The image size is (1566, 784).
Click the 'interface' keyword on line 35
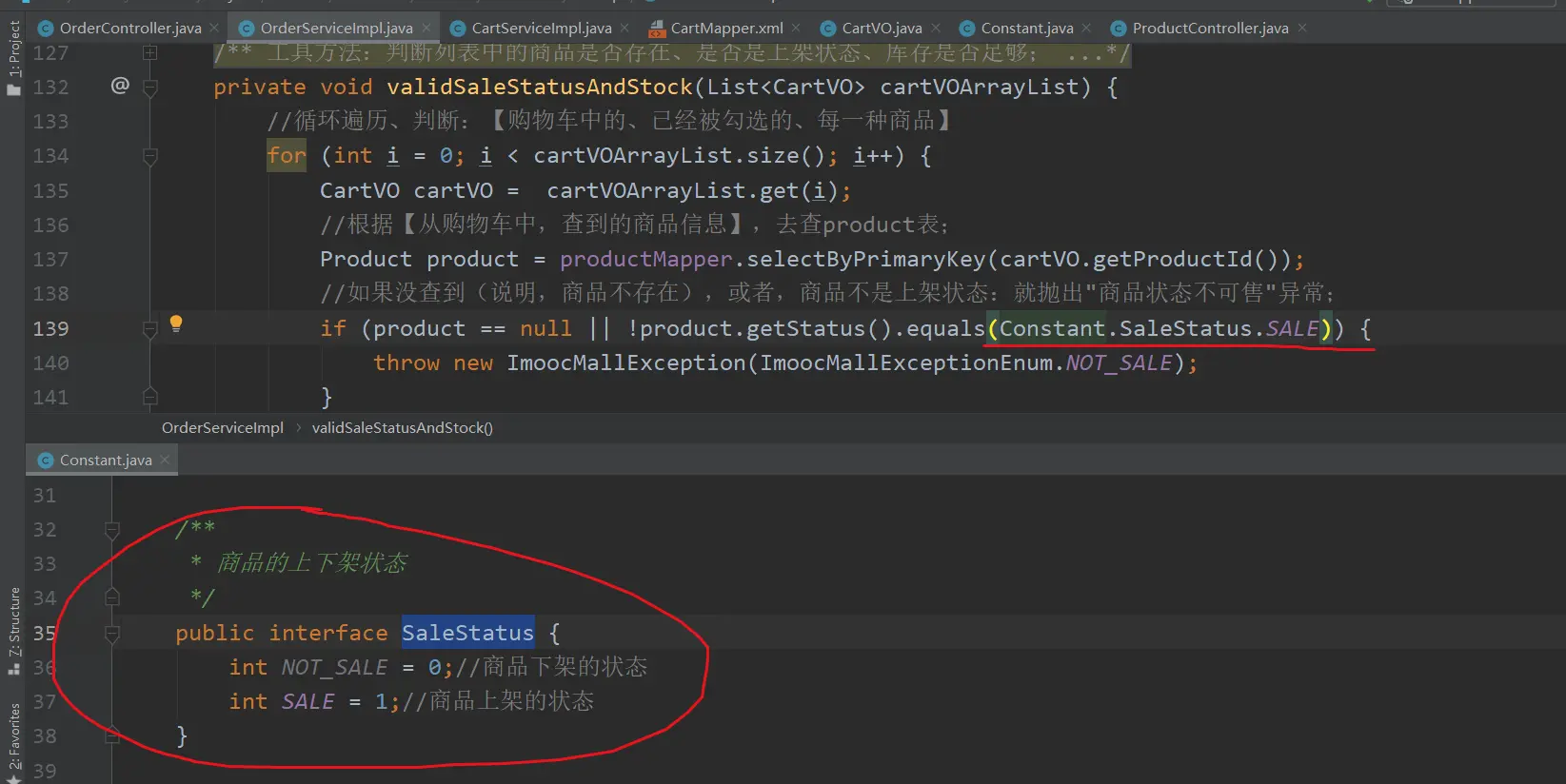pyautogui.click(x=327, y=633)
